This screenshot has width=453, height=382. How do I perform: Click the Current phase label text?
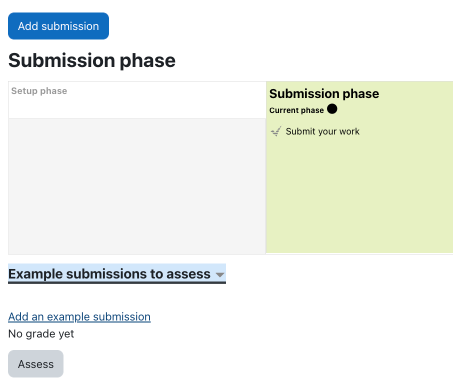pyautogui.click(x=296, y=110)
